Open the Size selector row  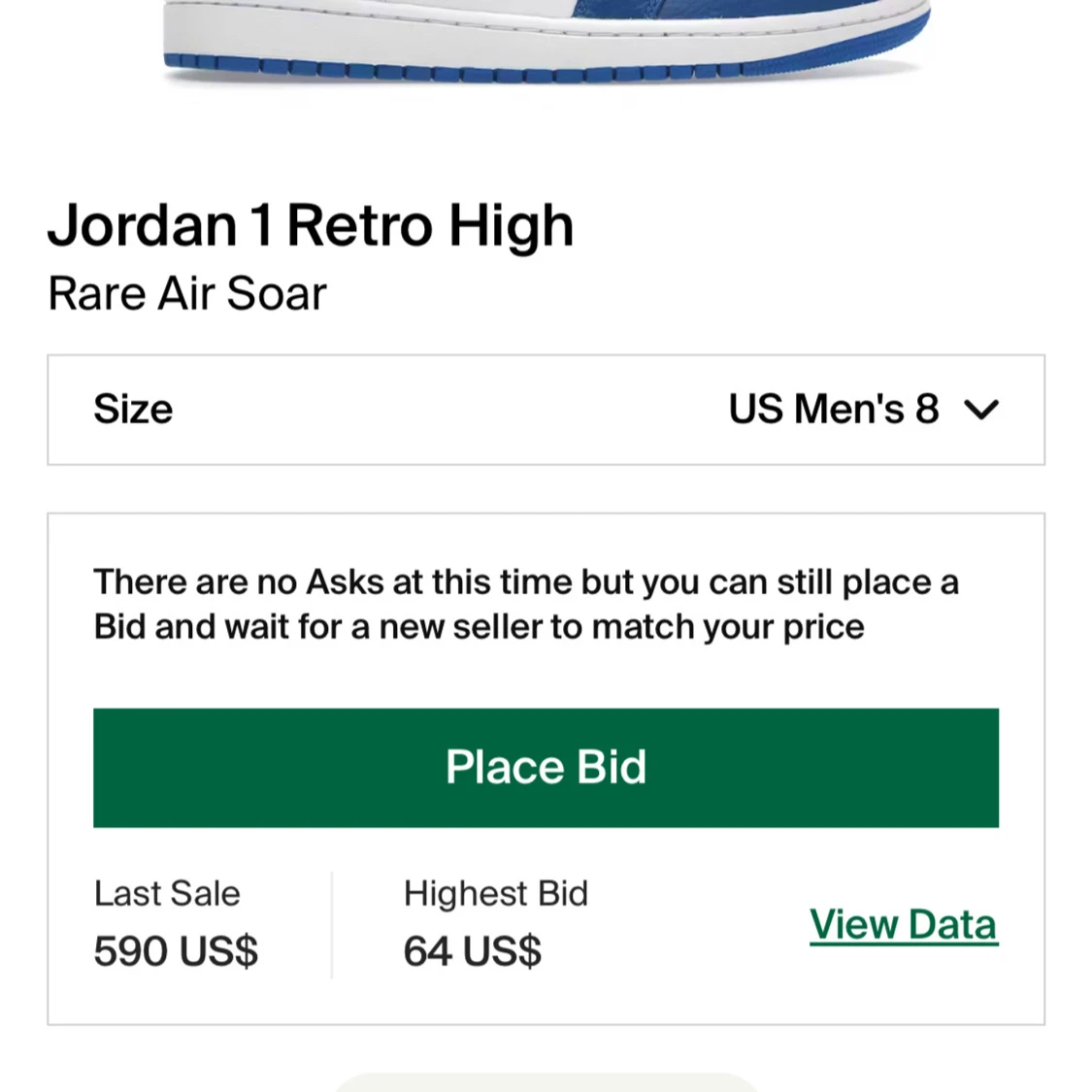tap(546, 410)
